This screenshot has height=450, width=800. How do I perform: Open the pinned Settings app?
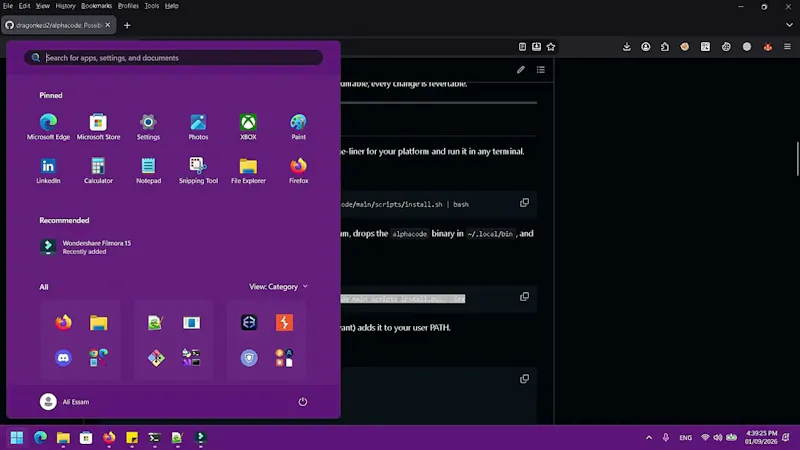pyautogui.click(x=148, y=127)
